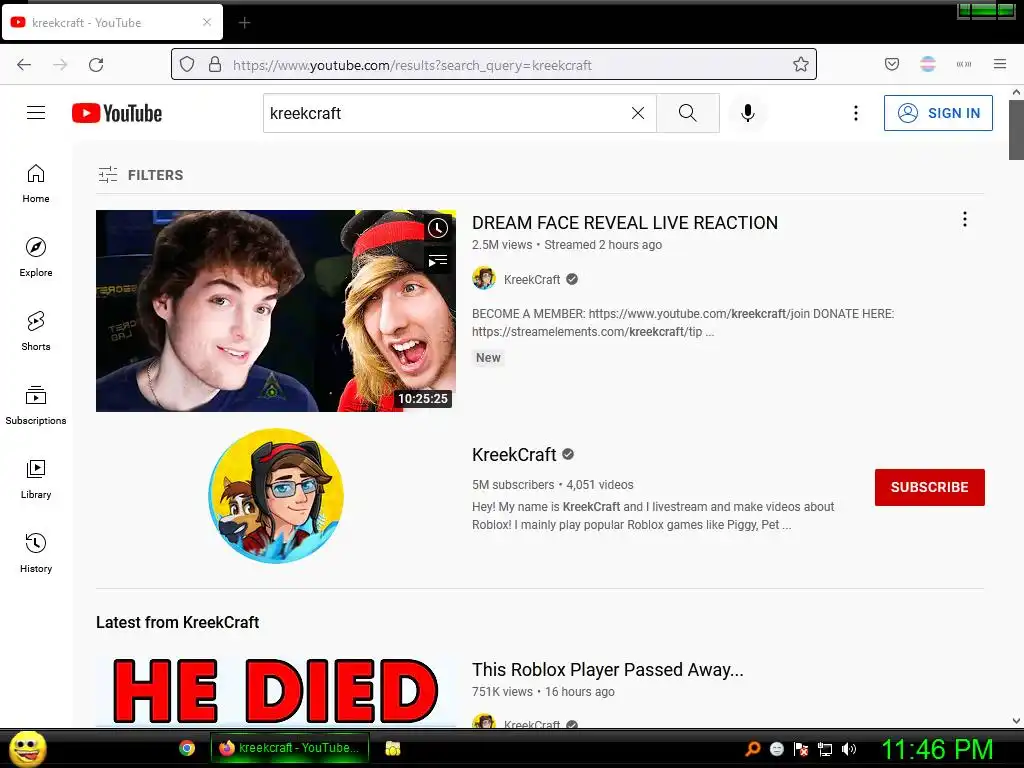Add Dream video to Watch Later

[438, 228]
